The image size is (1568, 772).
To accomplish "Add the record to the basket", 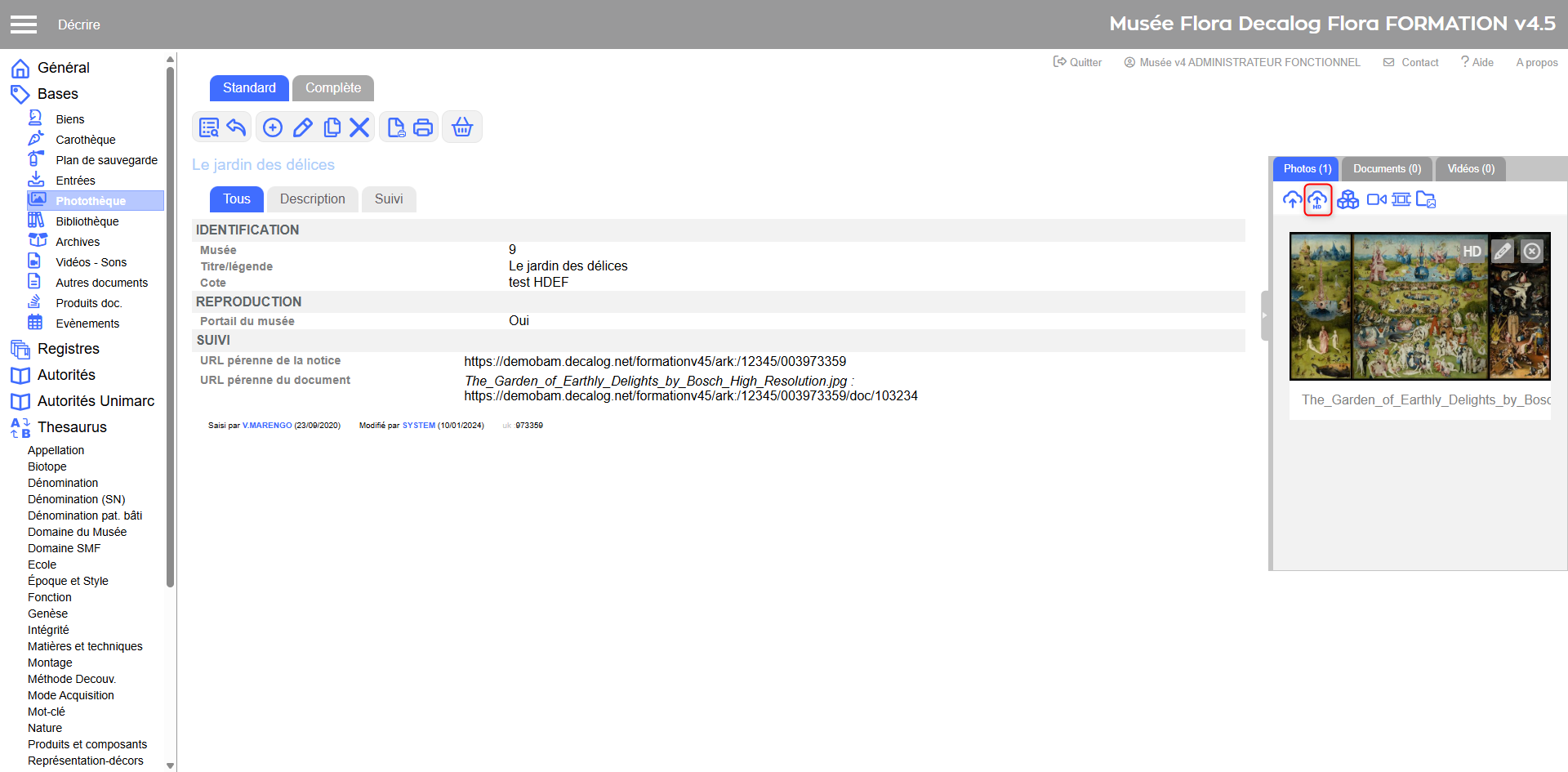I will tap(462, 127).
